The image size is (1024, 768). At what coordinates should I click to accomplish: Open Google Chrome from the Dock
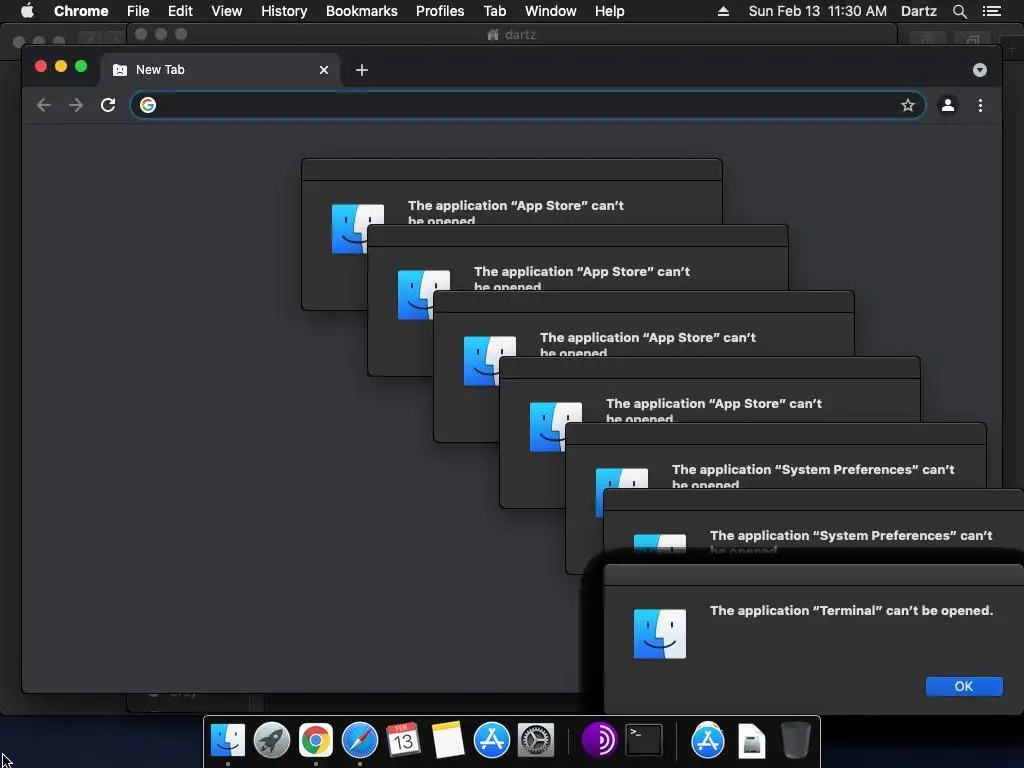coord(315,741)
